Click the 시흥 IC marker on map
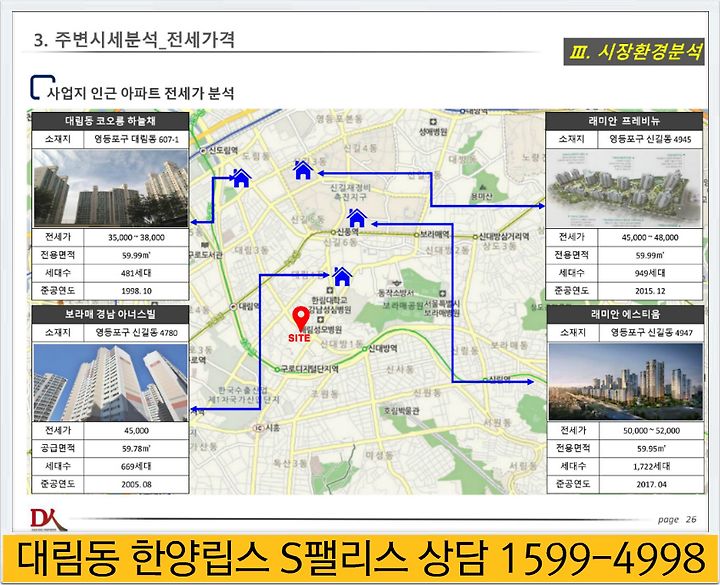The image size is (720, 585). coord(258,428)
